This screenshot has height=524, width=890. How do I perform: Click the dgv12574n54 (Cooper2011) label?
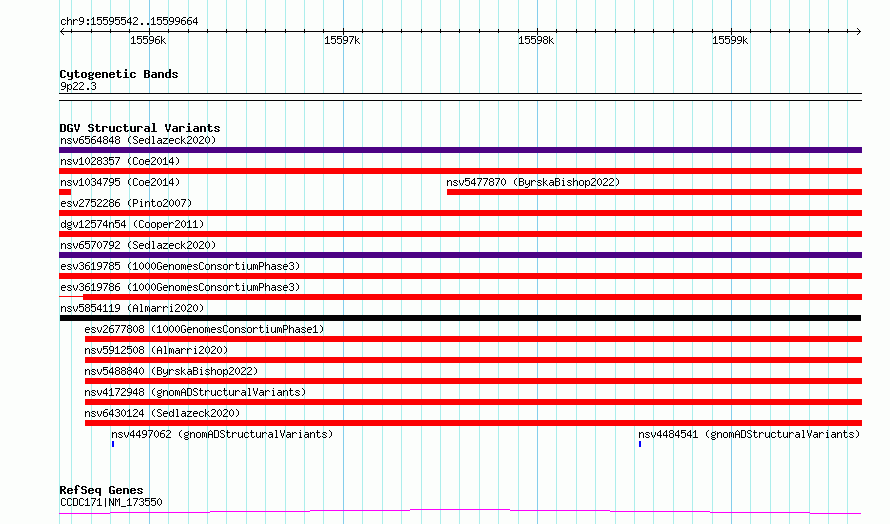click(132, 224)
